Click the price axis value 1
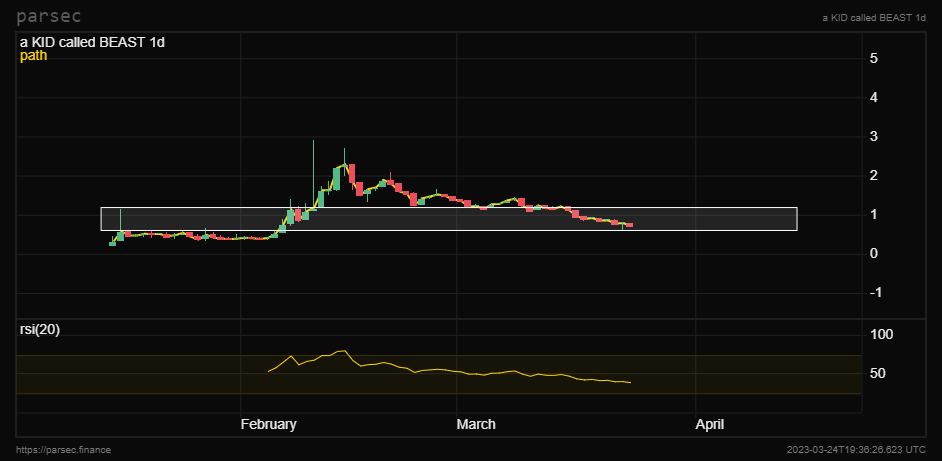Viewport: 942px width, 461px height. click(x=874, y=215)
